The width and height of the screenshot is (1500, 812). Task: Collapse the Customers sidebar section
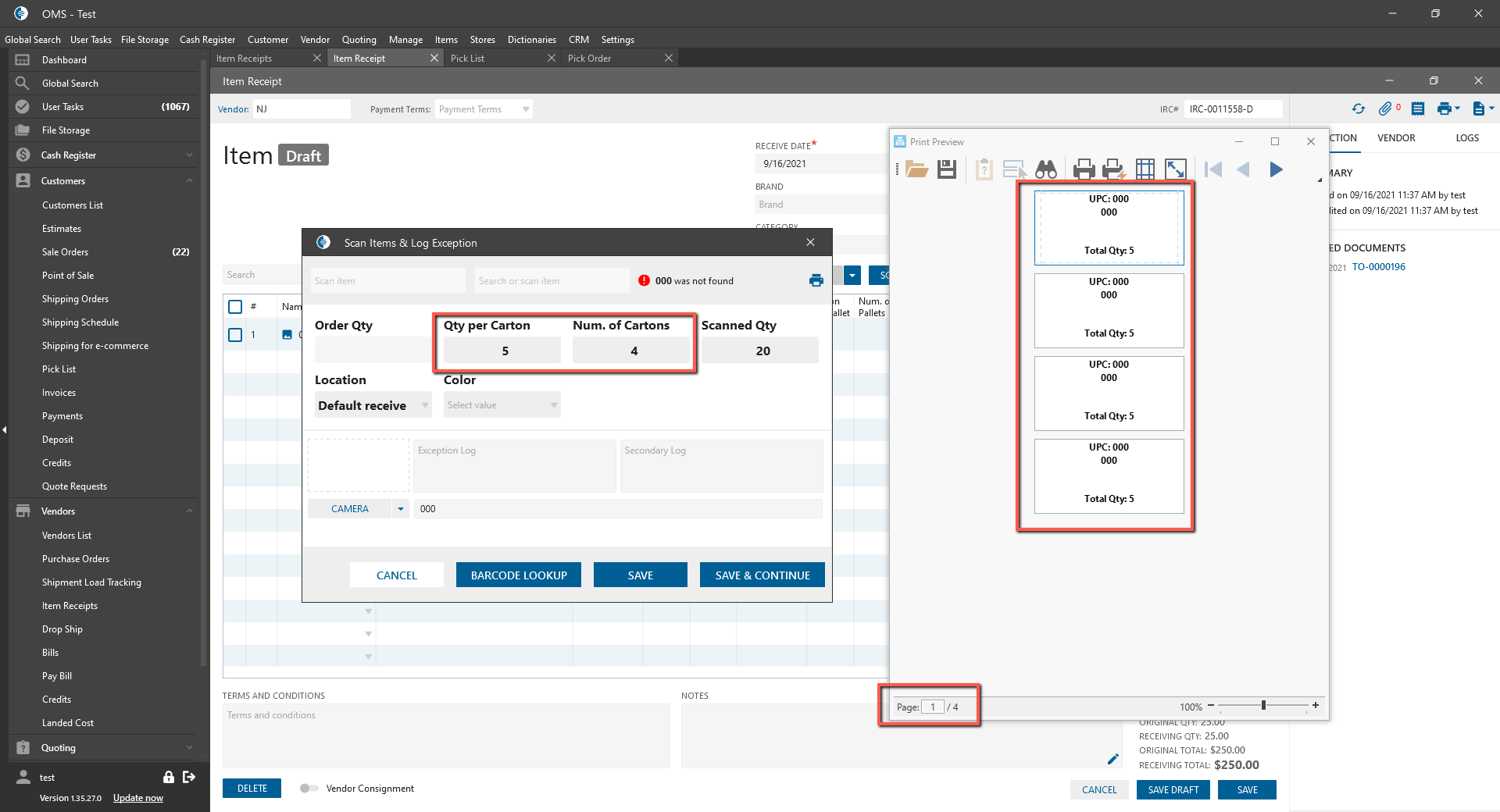click(189, 181)
